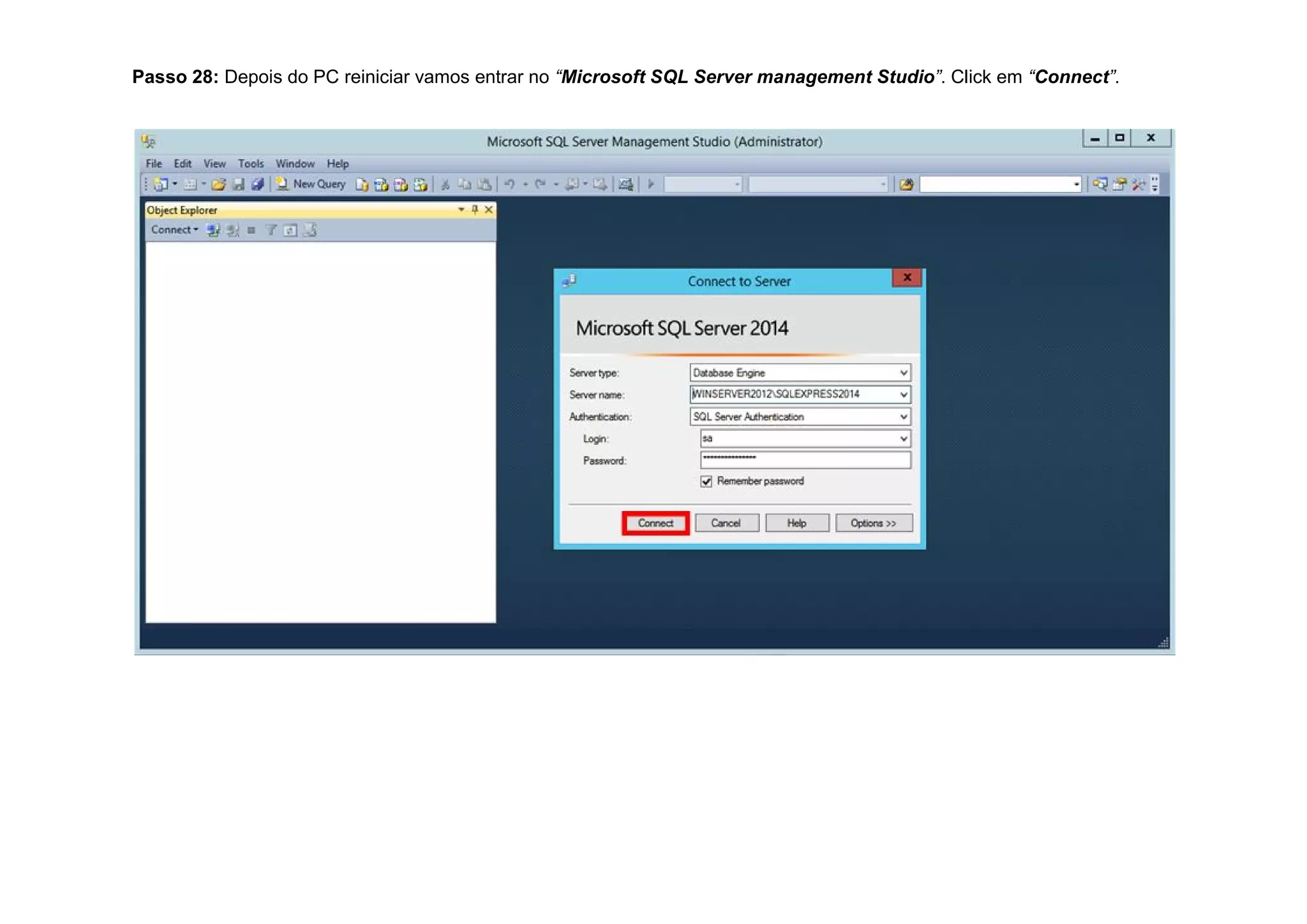
Task: Click the first disabled toolbar combo box
Action: [x=703, y=185]
